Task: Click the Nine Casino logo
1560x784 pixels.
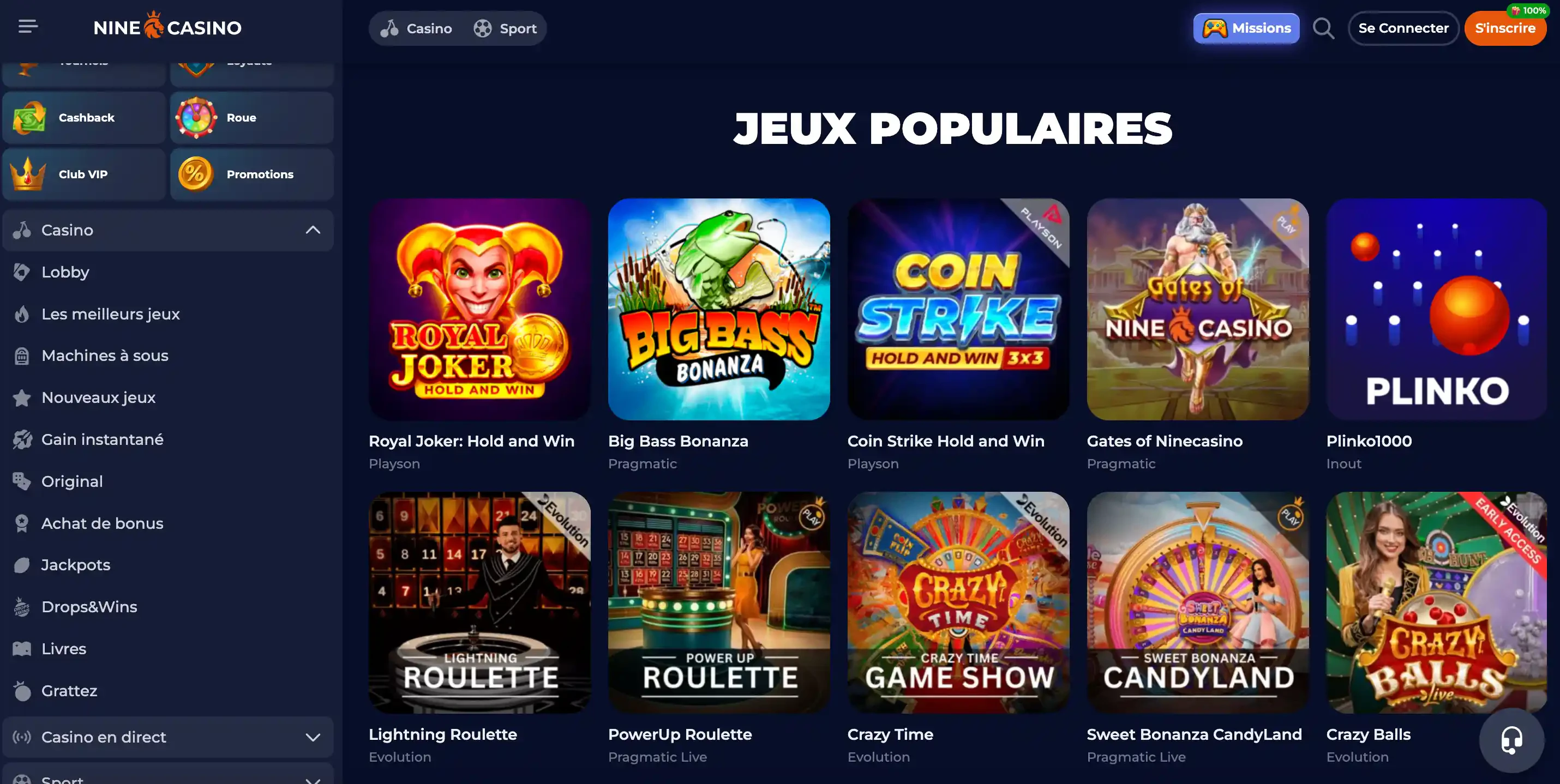Action: [168, 27]
